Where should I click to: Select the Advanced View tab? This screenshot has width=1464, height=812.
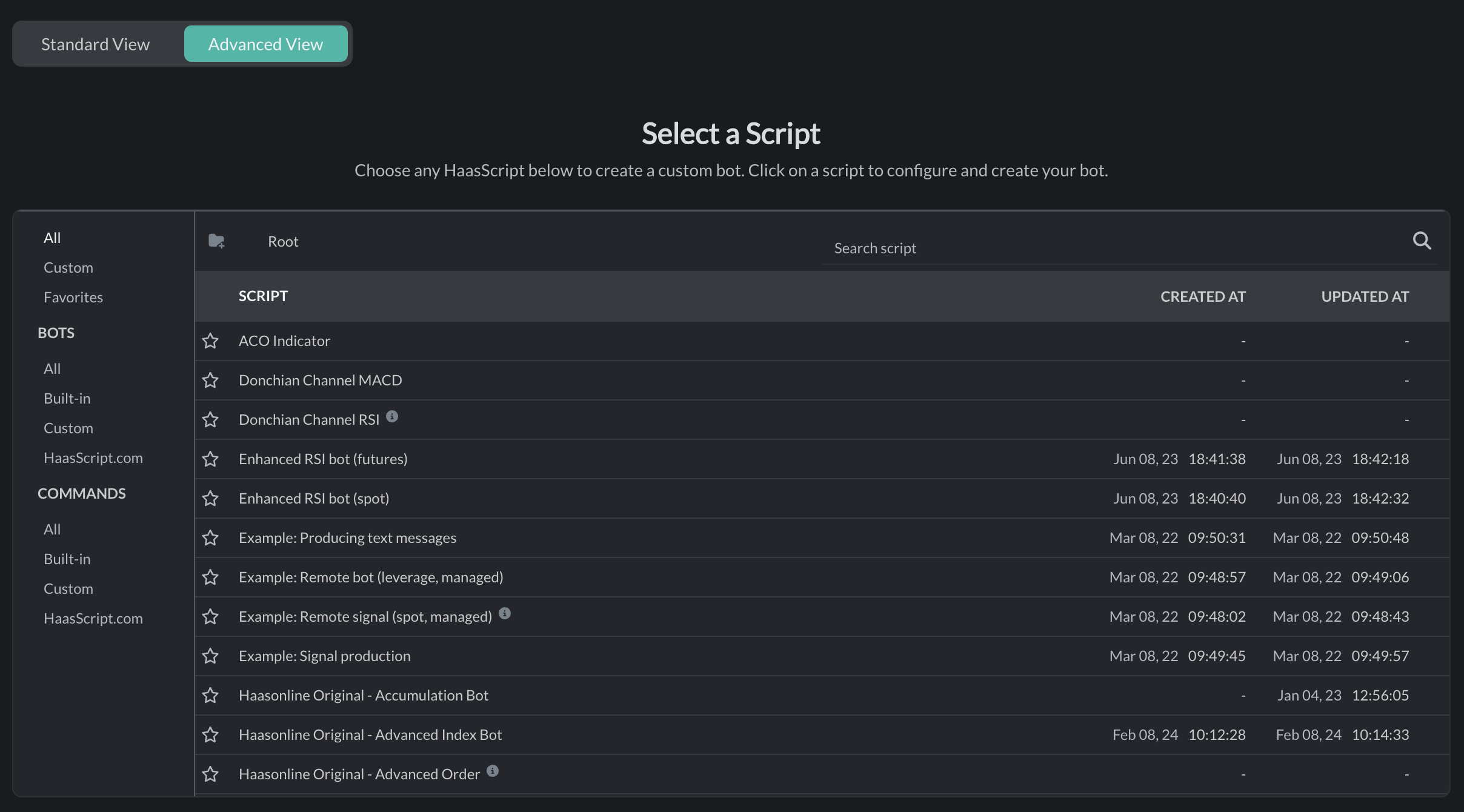pyautogui.click(x=265, y=43)
